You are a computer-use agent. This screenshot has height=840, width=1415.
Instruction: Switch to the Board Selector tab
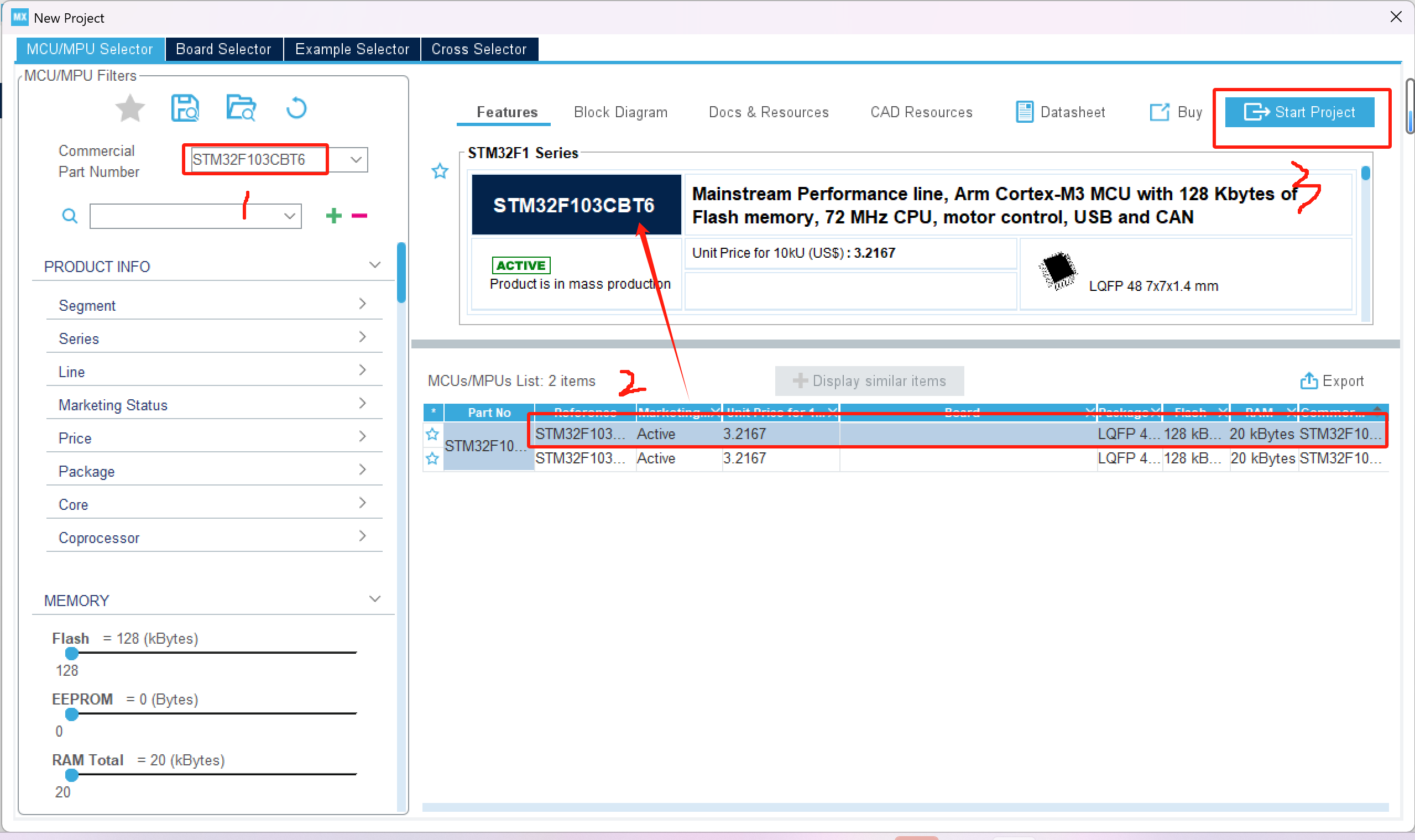click(x=223, y=49)
